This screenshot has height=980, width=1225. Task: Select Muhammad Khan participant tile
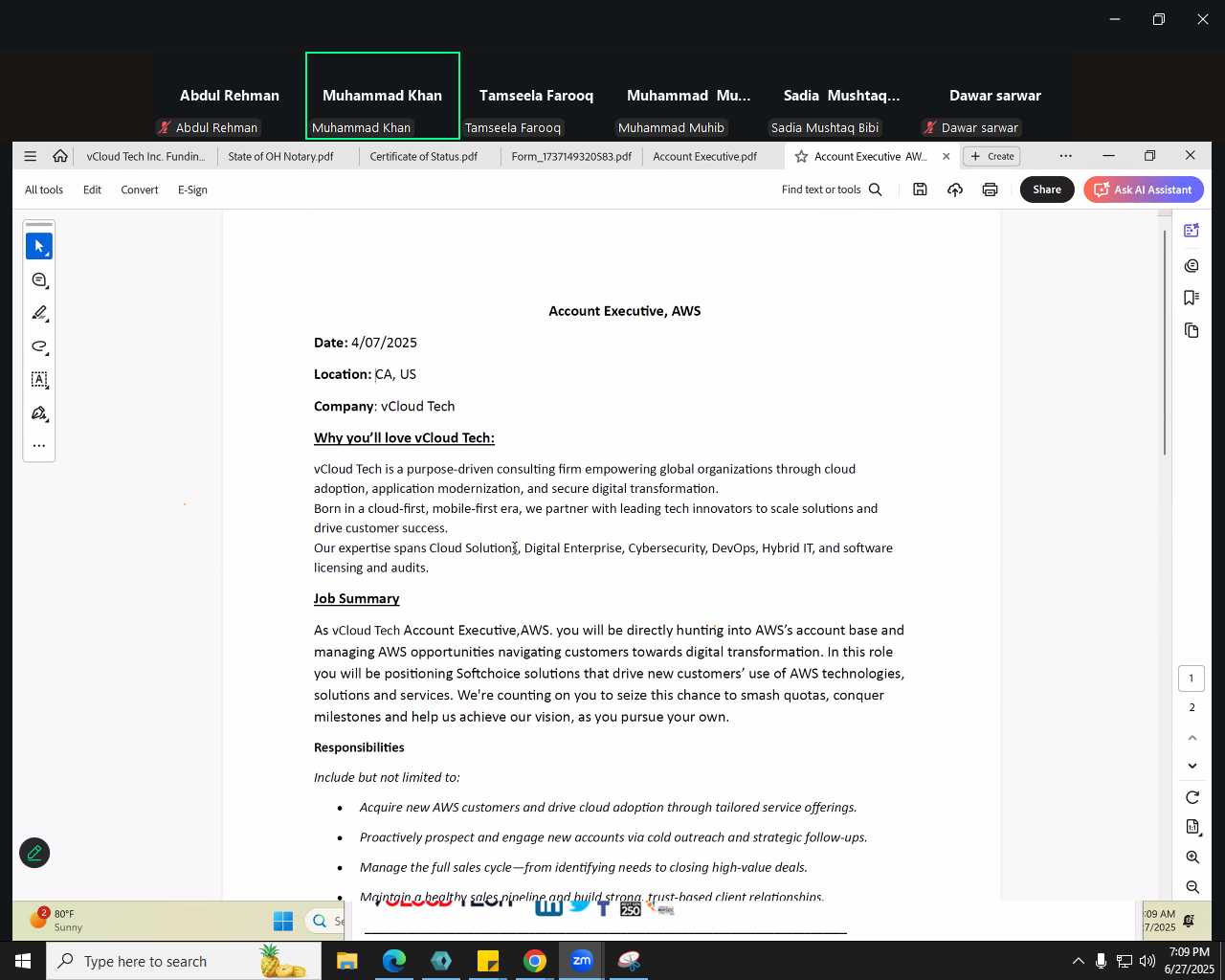pos(383,96)
